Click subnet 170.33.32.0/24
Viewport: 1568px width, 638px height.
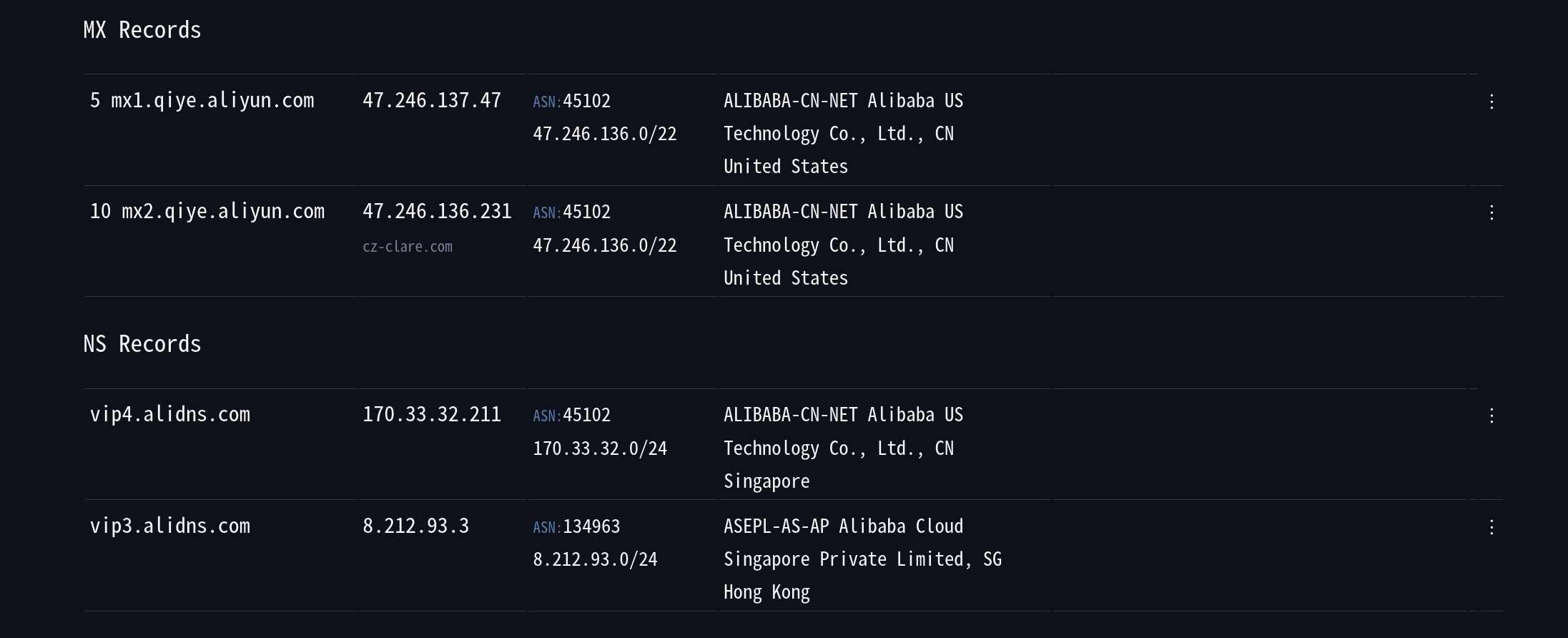coord(600,448)
